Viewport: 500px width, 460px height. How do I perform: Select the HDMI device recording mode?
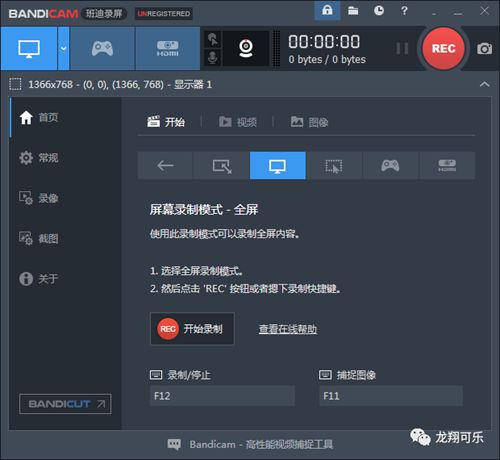point(168,49)
